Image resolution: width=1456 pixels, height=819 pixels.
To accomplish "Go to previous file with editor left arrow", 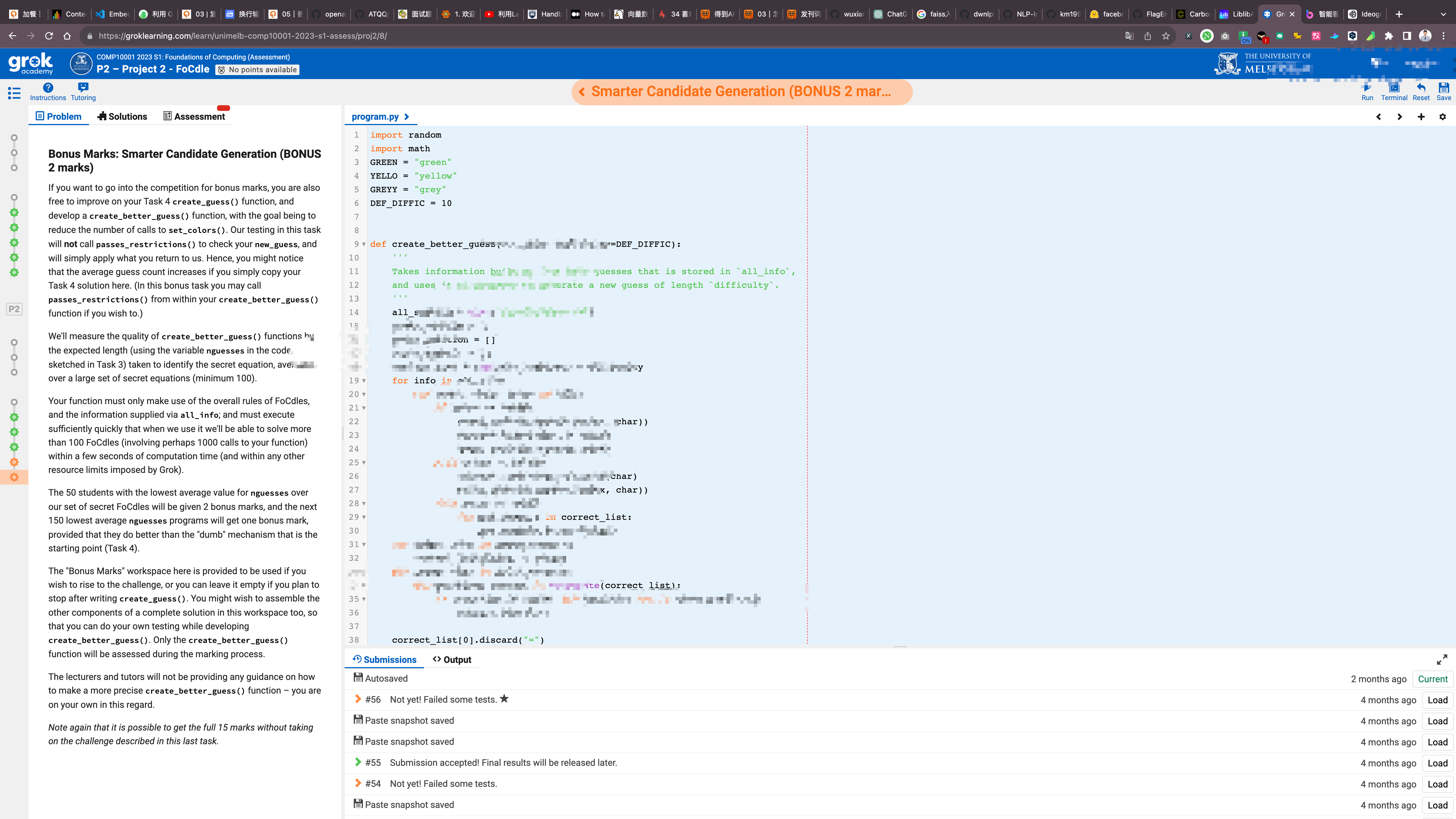I will [x=1379, y=116].
